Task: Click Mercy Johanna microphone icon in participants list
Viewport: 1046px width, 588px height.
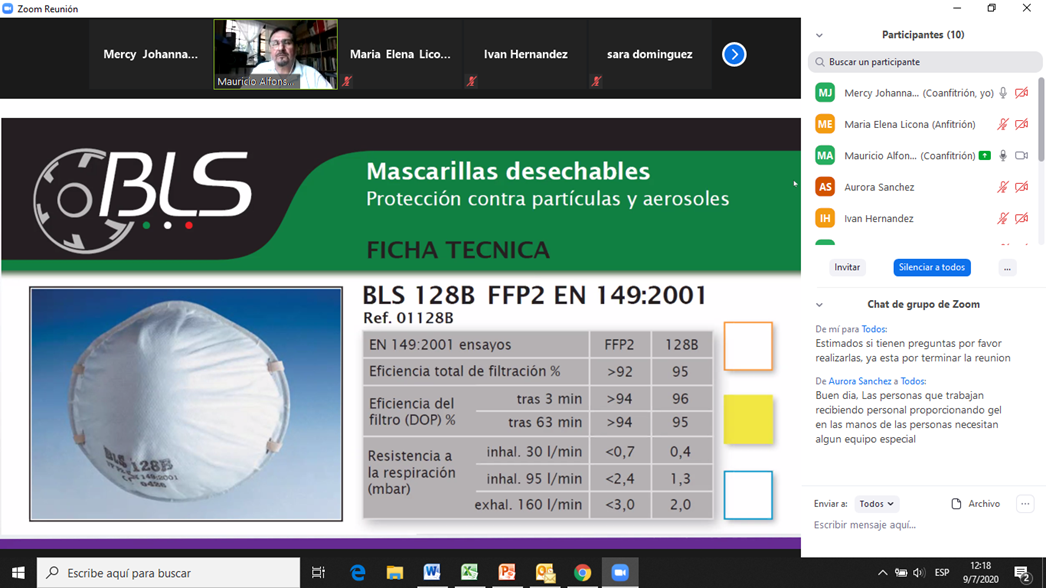Action: click(x=1003, y=93)
